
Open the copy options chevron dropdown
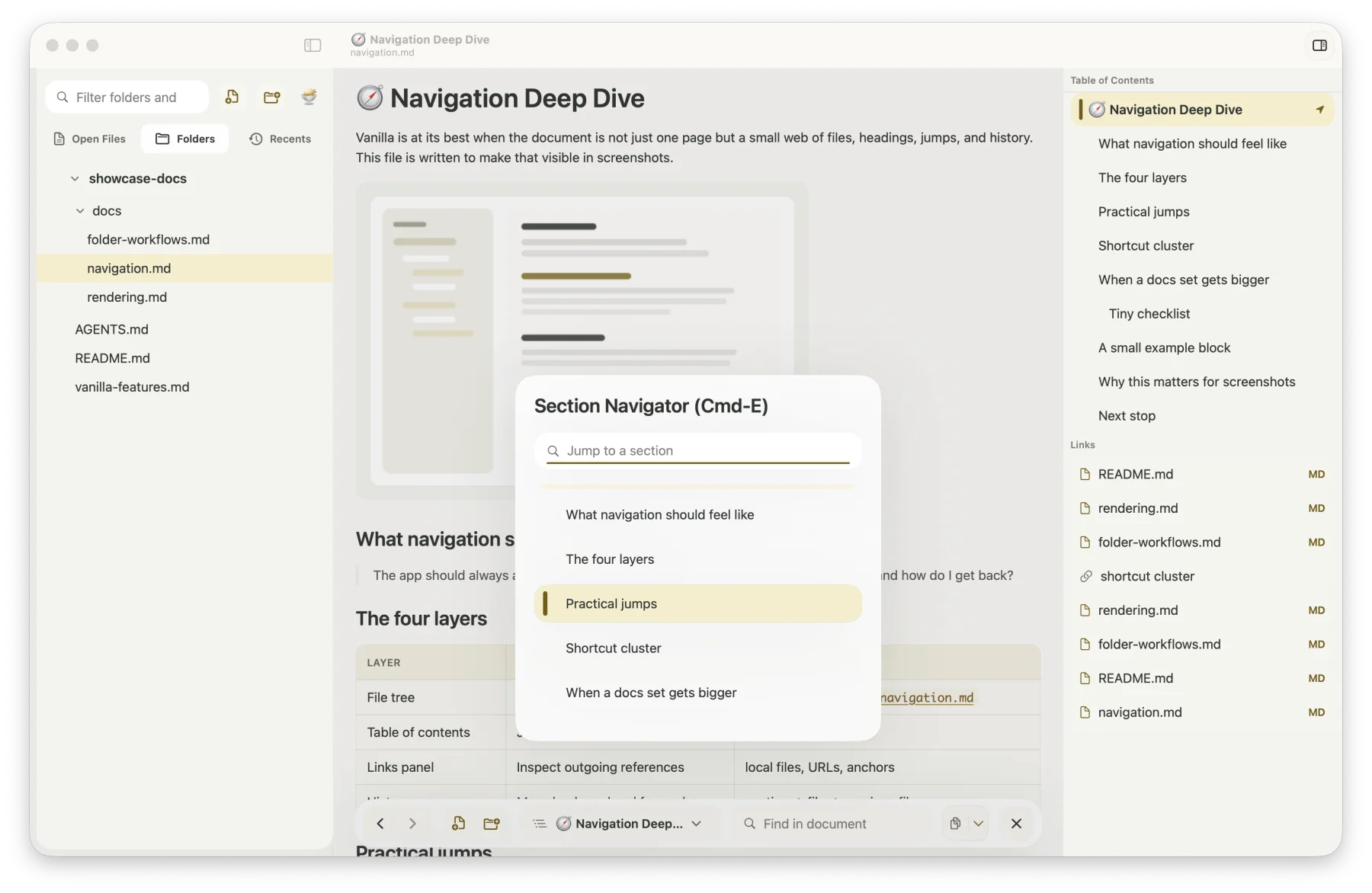click(x=978, y=824)
